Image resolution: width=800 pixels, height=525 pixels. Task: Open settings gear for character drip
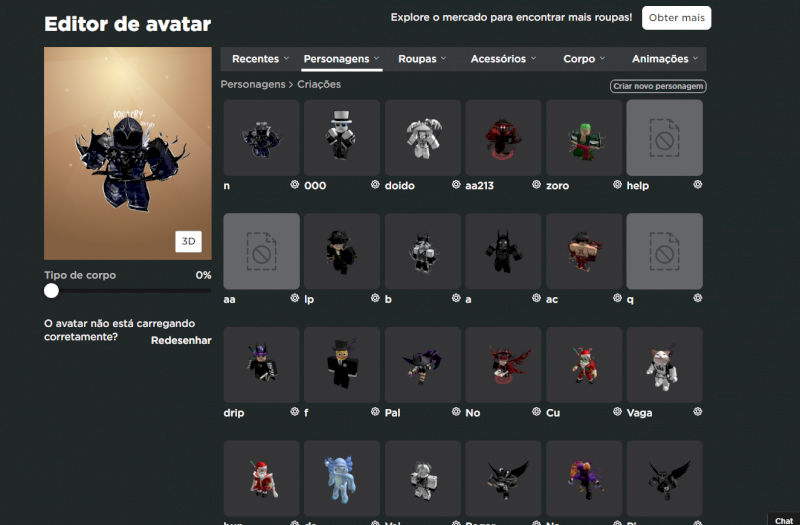coord(294,412)
